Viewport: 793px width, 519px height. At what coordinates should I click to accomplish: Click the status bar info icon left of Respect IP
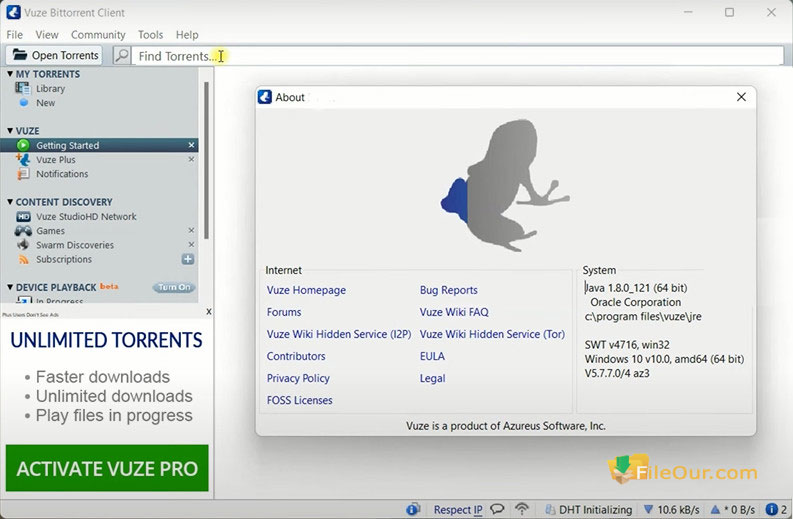click(x=413, y=509)
